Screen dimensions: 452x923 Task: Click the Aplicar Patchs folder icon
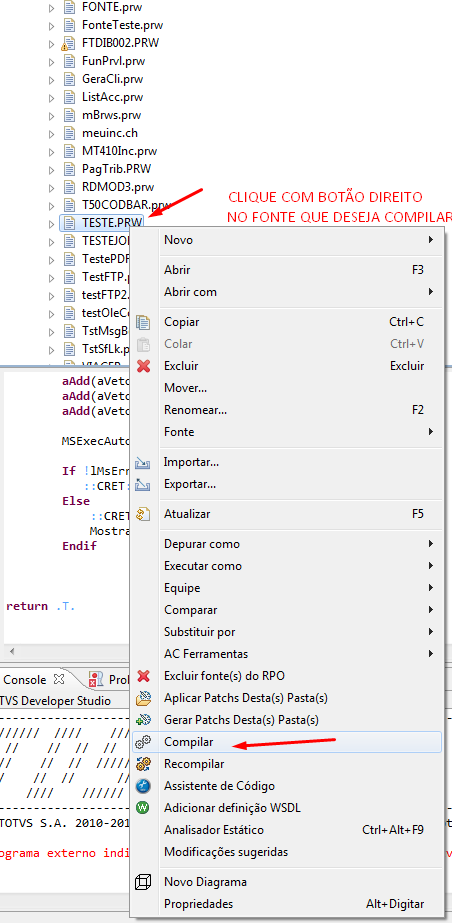143,698
